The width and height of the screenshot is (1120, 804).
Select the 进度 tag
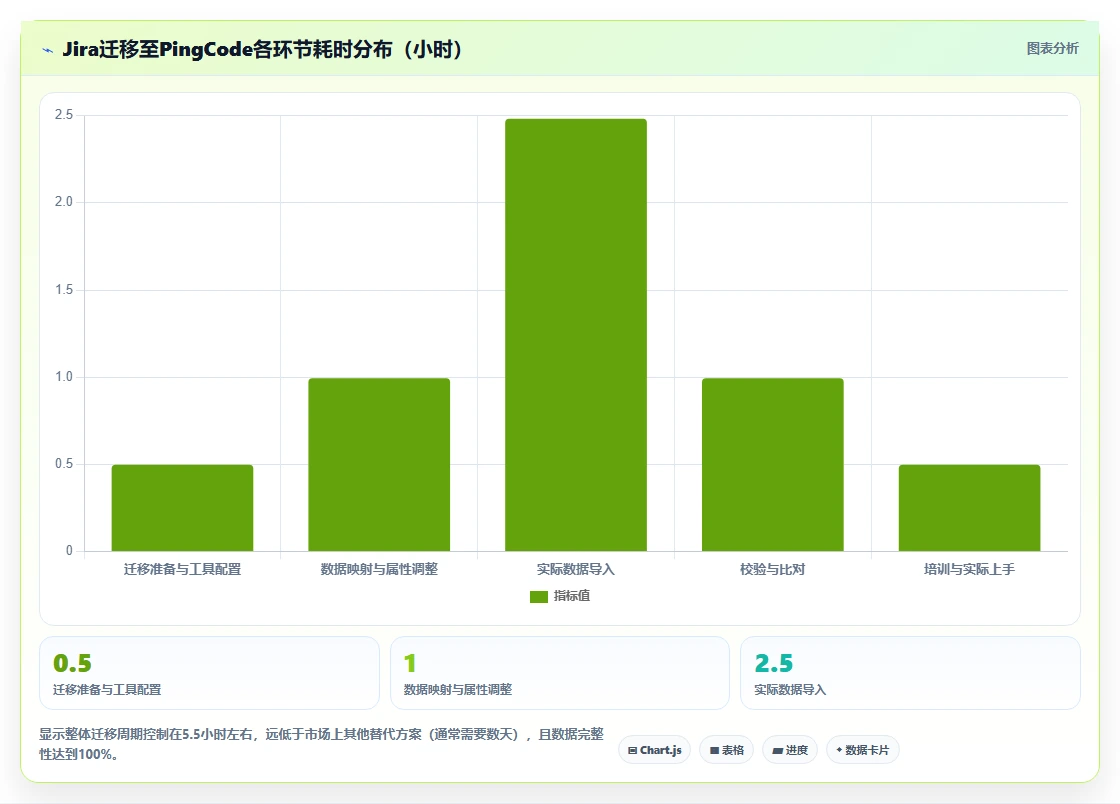pyautogui.click(x=790, y=750)
